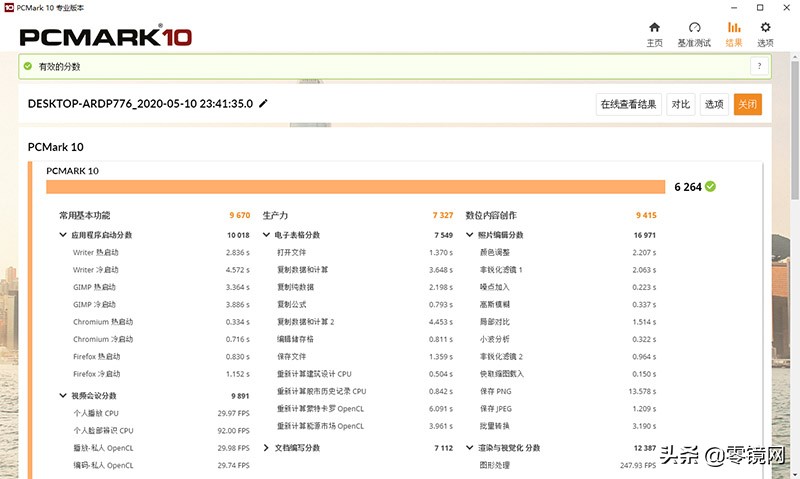Screen dimensions: 800x479
Task: Click the 9 415 content creation score
Action: (646, 215)
